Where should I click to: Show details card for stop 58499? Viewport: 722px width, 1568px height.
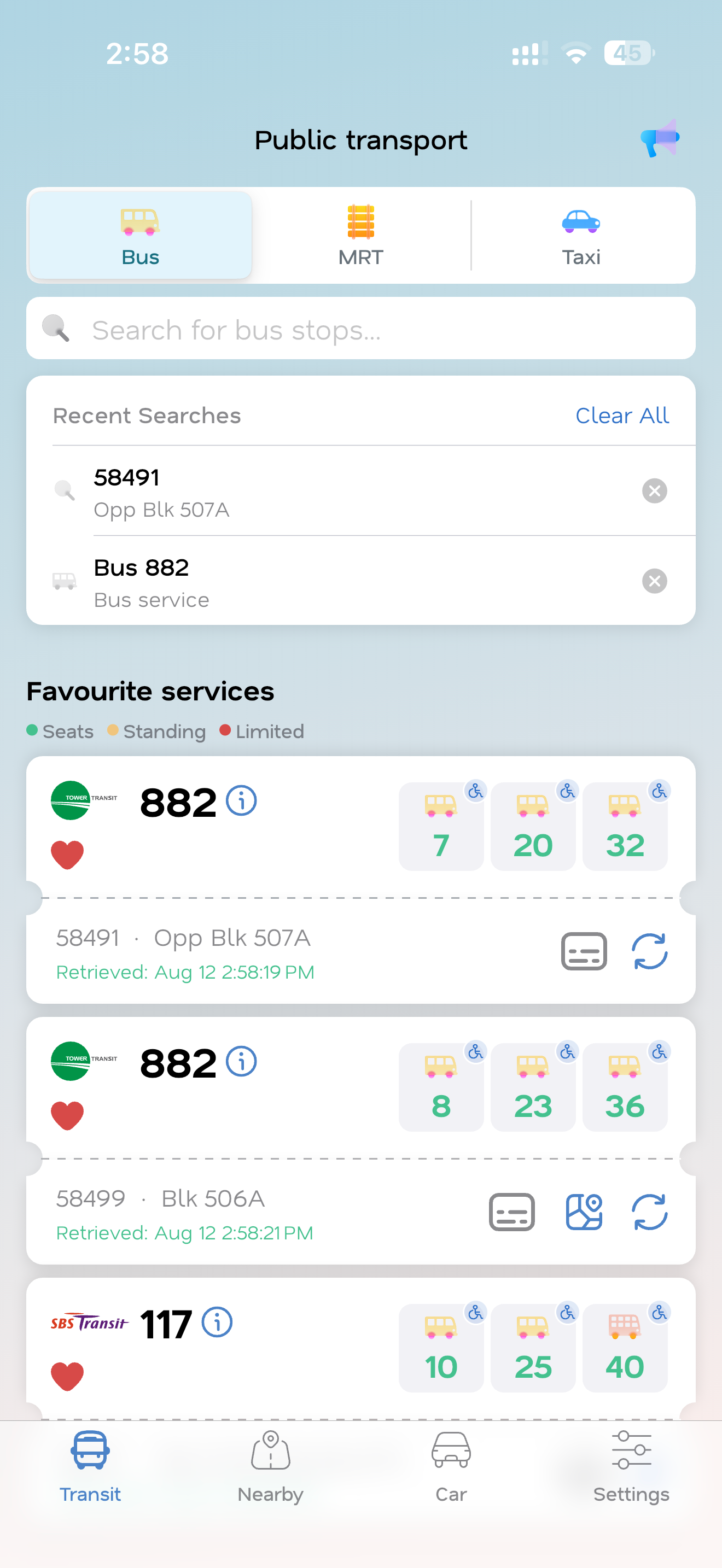tap(511, 1212)
